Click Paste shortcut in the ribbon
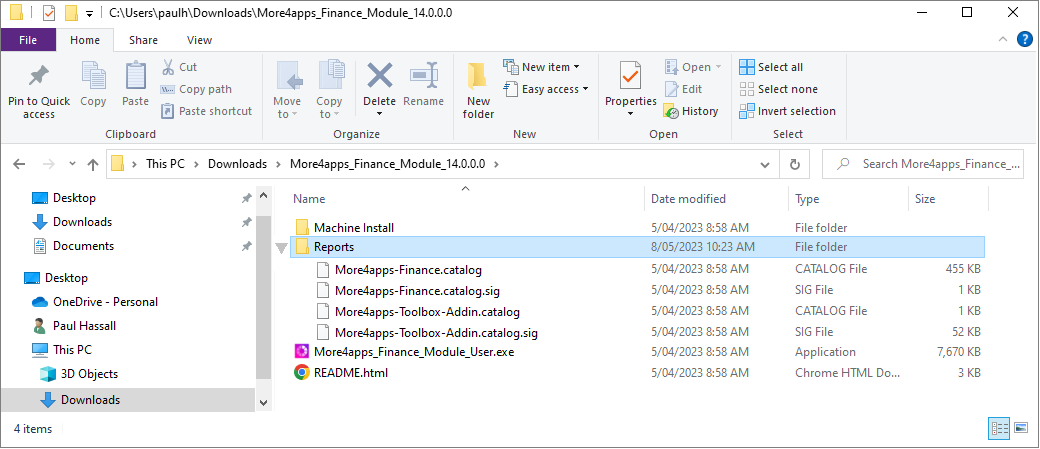 (206, 111)
